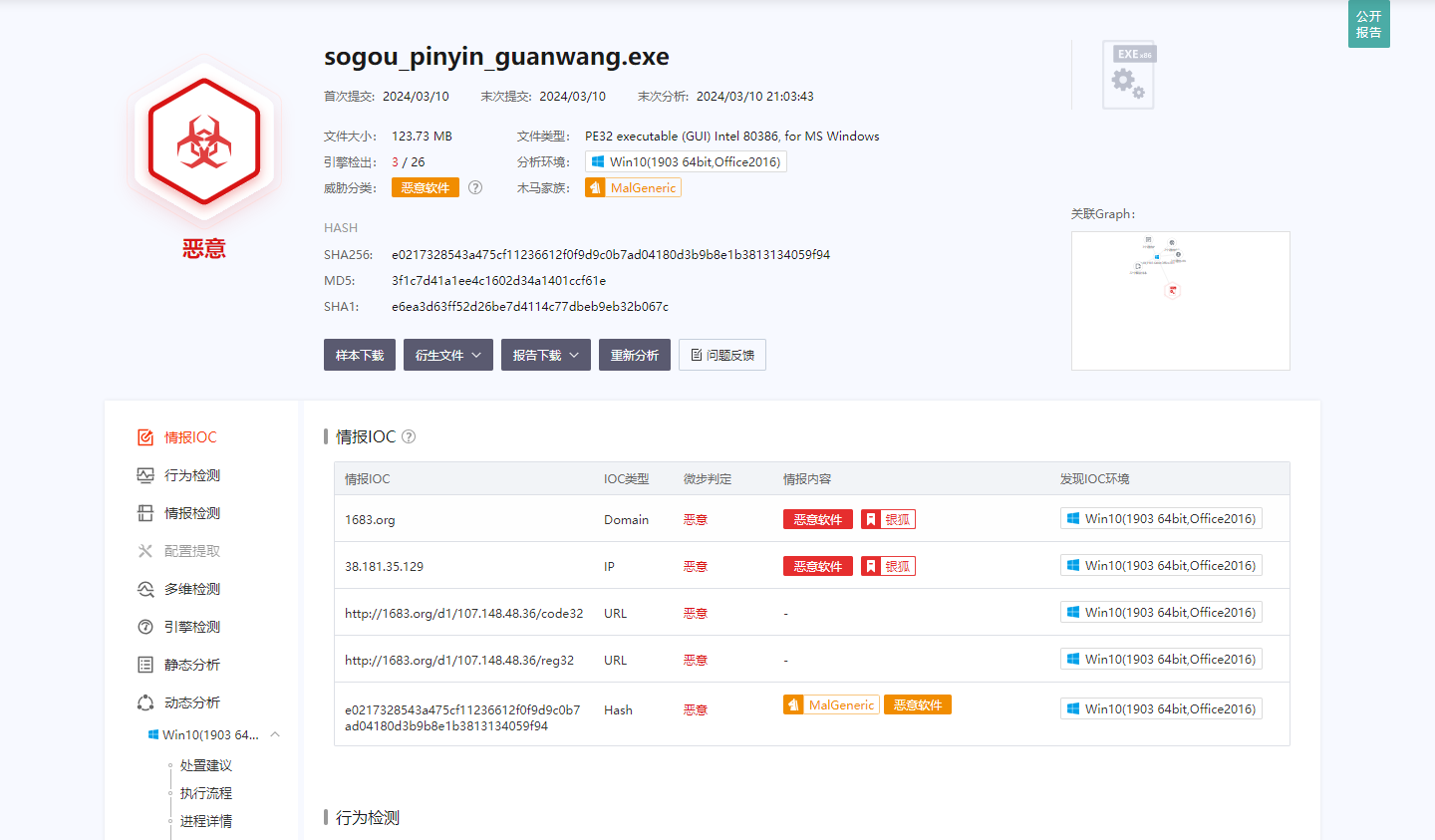The width and height of the screenshot is (1435, 840).
Task: Click the 动态分析 sidebar icon
Action: pos(145,702)
